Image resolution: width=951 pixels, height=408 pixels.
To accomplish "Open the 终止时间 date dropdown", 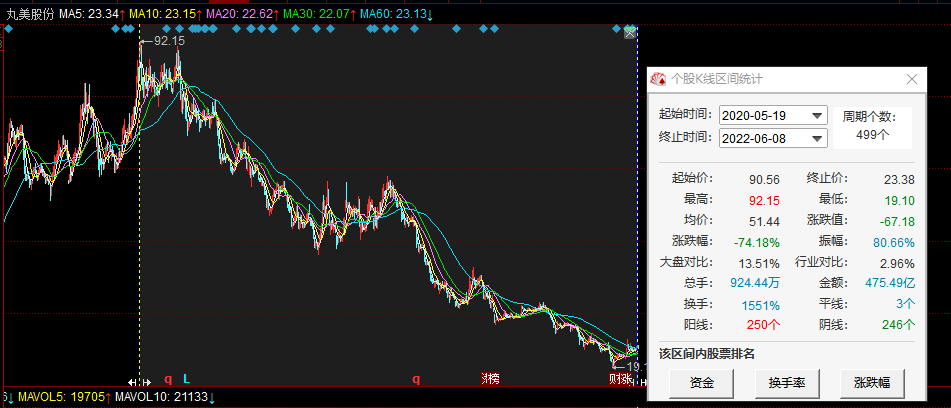I will coord(818,138).
